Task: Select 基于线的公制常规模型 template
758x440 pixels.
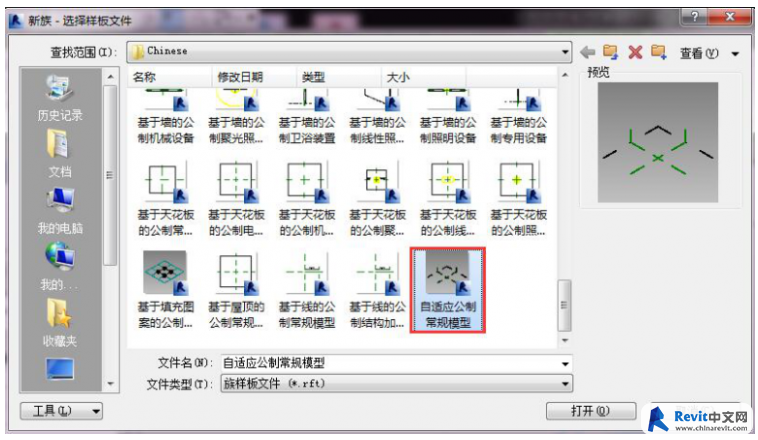Action: coord(306,290)
